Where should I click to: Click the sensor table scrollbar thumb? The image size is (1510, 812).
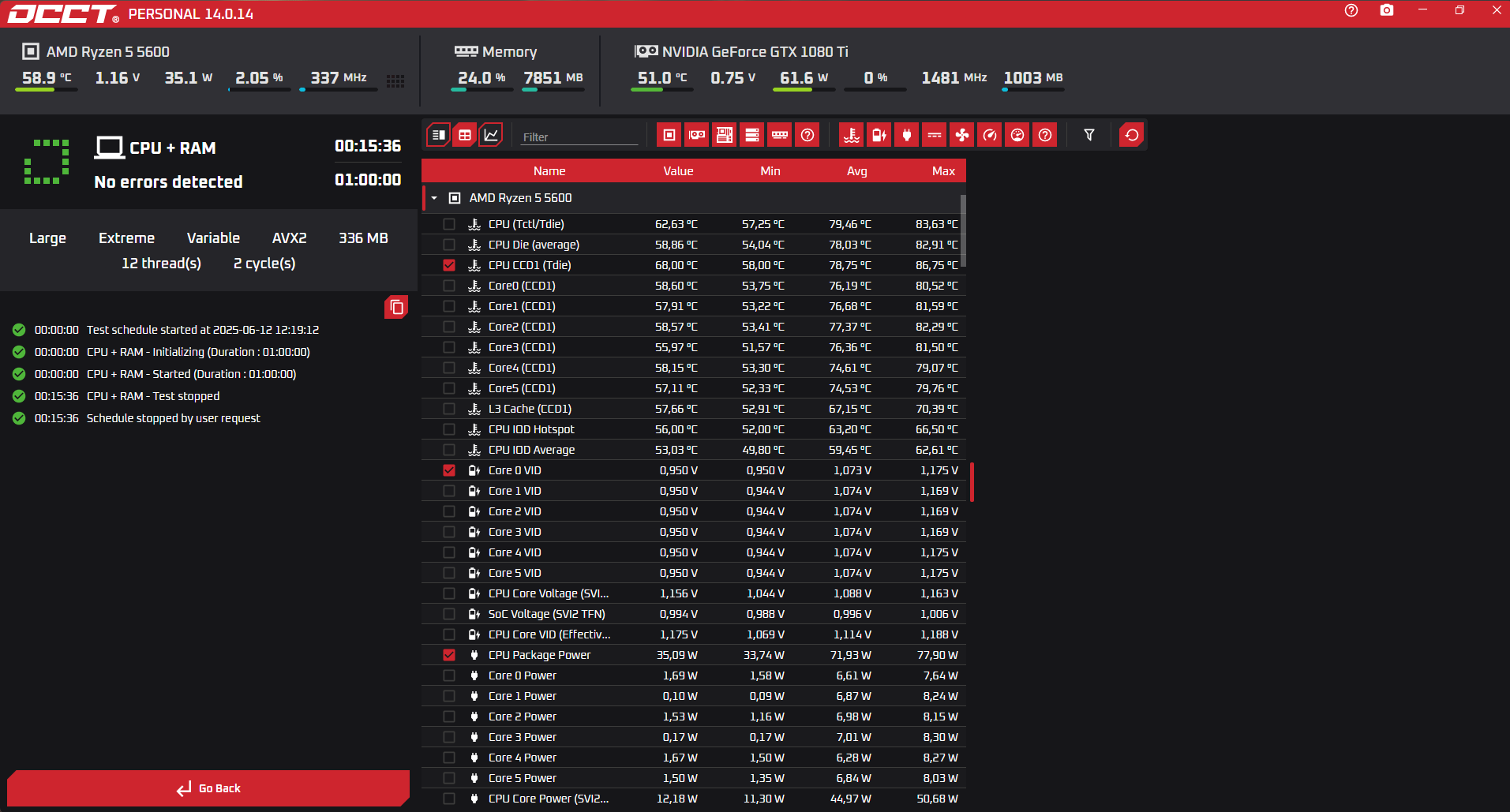click(963, 230)
